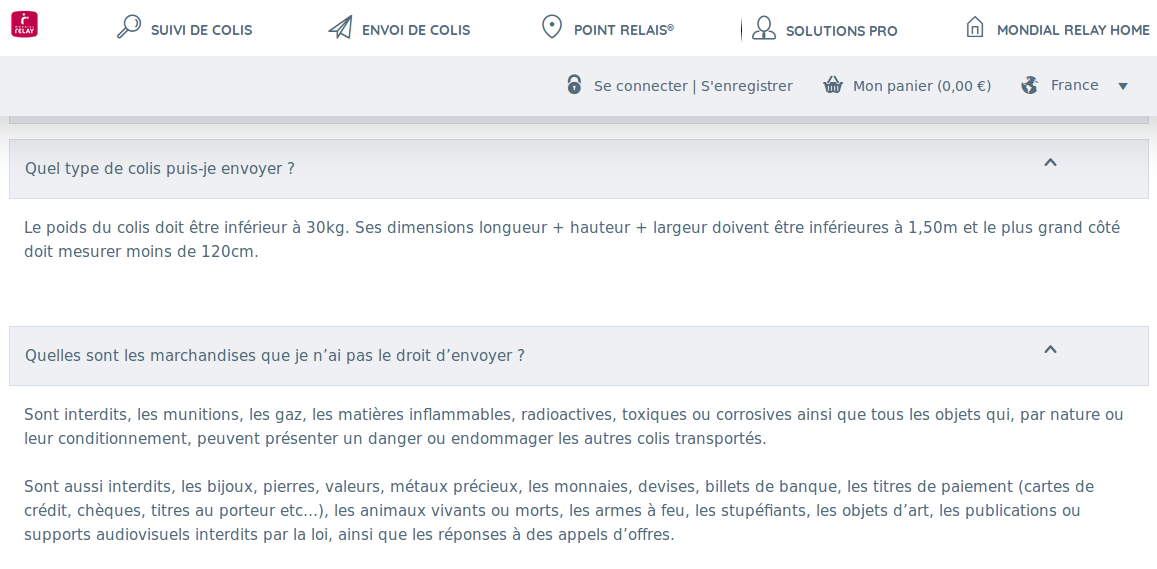The width and height of the screenshot is (1157, 569).
Task: Open the Point Relais menu
Action: click(x=624, y=30)
